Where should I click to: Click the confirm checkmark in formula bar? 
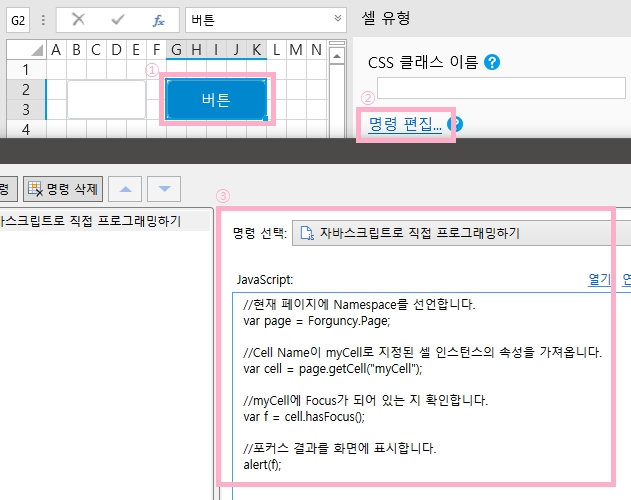click(118, 20)
